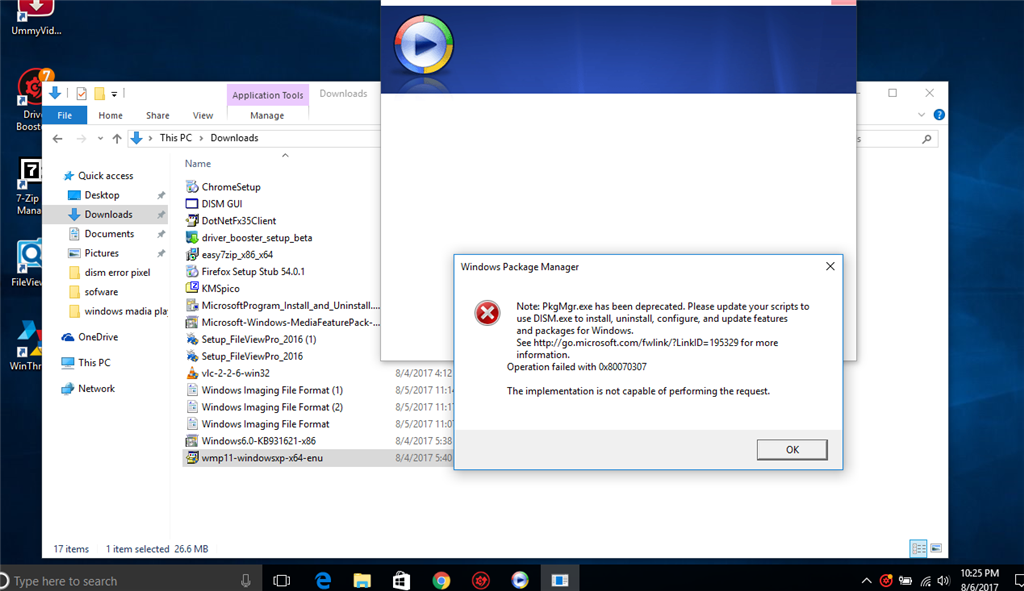Select Network in the navigation pane
The image size is (1024, 591).
96,389
